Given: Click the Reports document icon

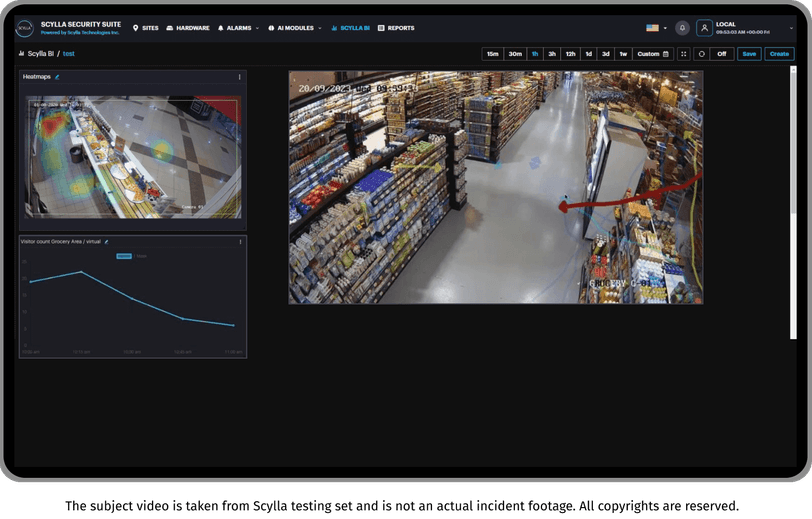Looking at the screenshot, I should [381, 28].
